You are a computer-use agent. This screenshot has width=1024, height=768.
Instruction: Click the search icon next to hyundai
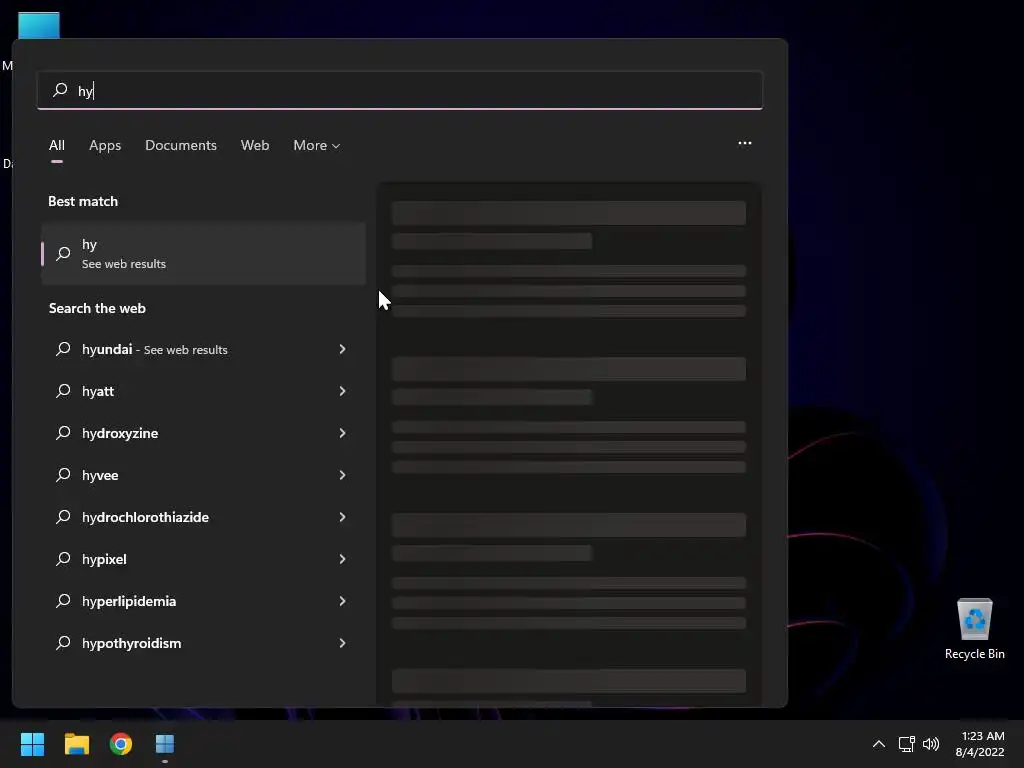[63, 349]
